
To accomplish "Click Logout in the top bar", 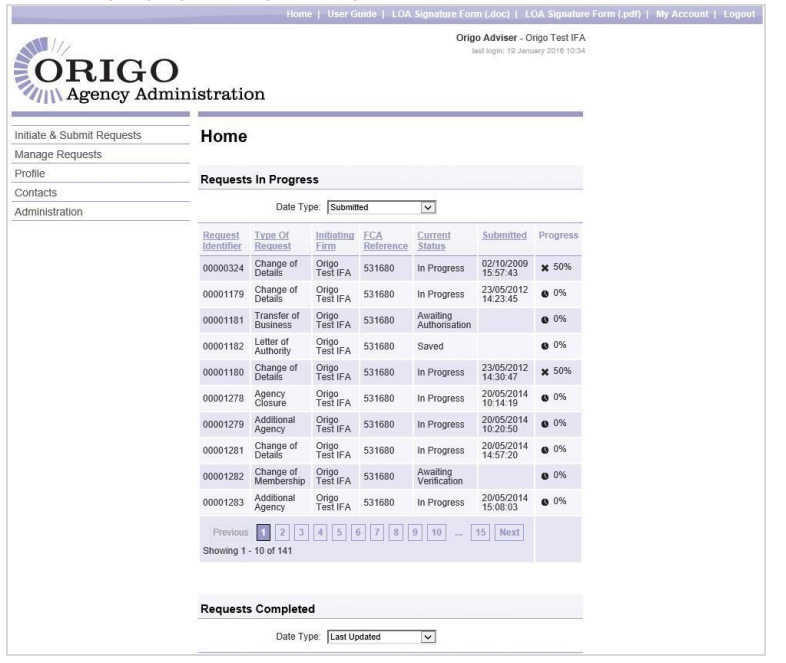I will pos(739,14).
